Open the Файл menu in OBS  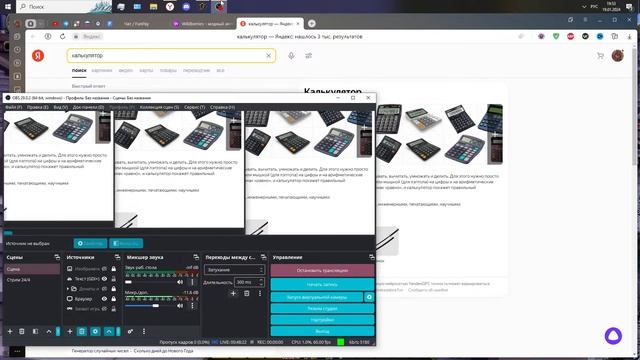13,107
